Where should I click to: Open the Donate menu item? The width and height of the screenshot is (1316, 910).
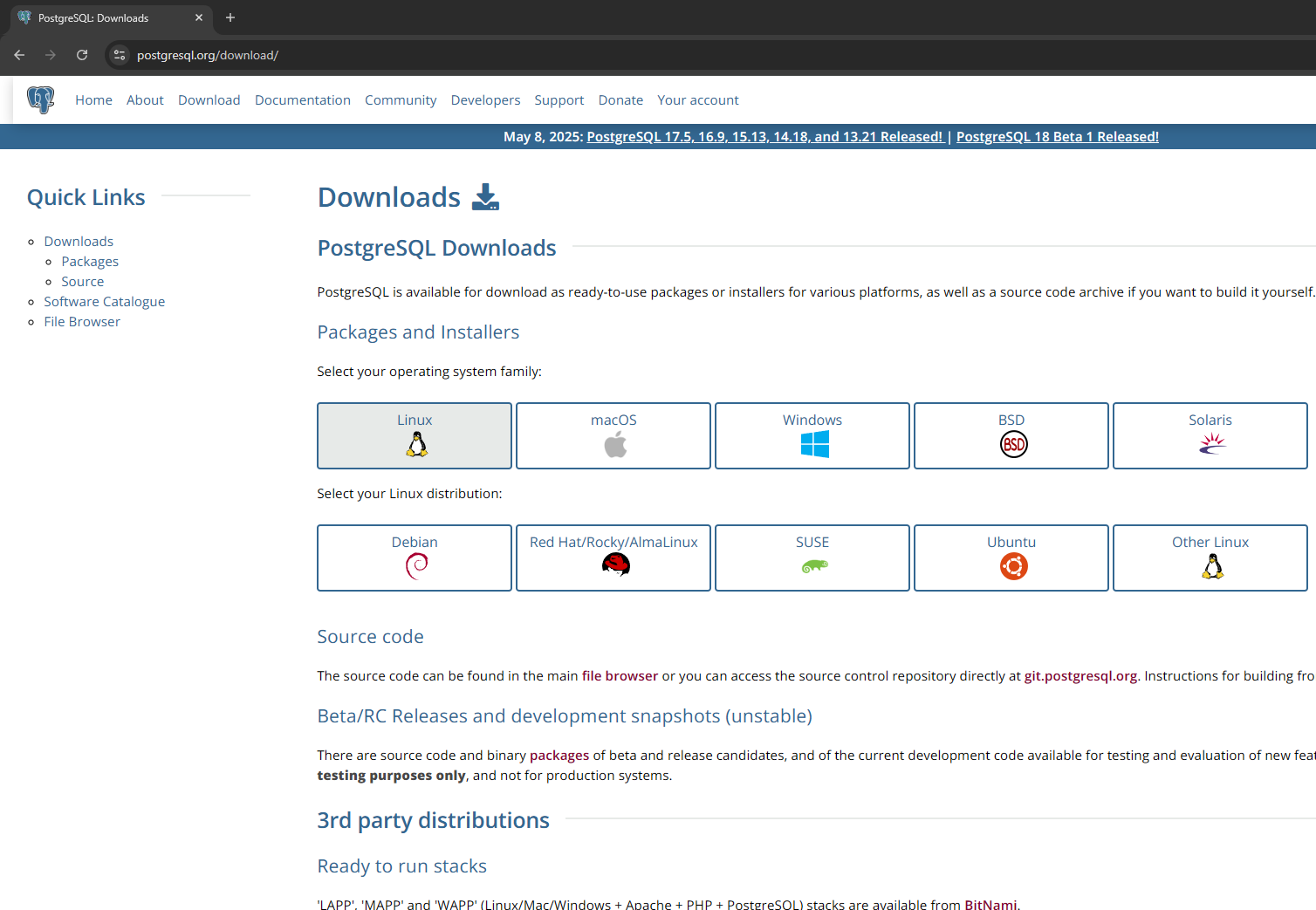[x=620, y=100]
